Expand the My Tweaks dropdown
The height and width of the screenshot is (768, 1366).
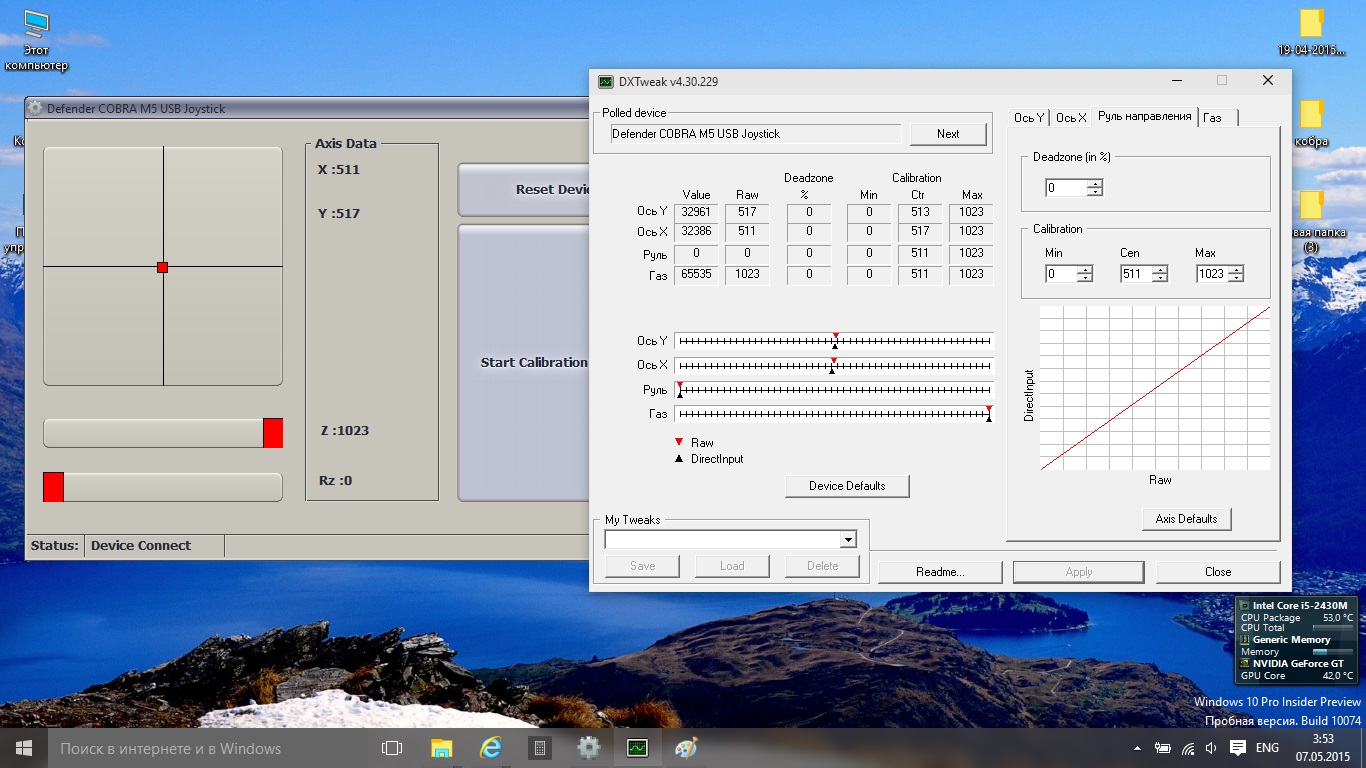[848, 540]
